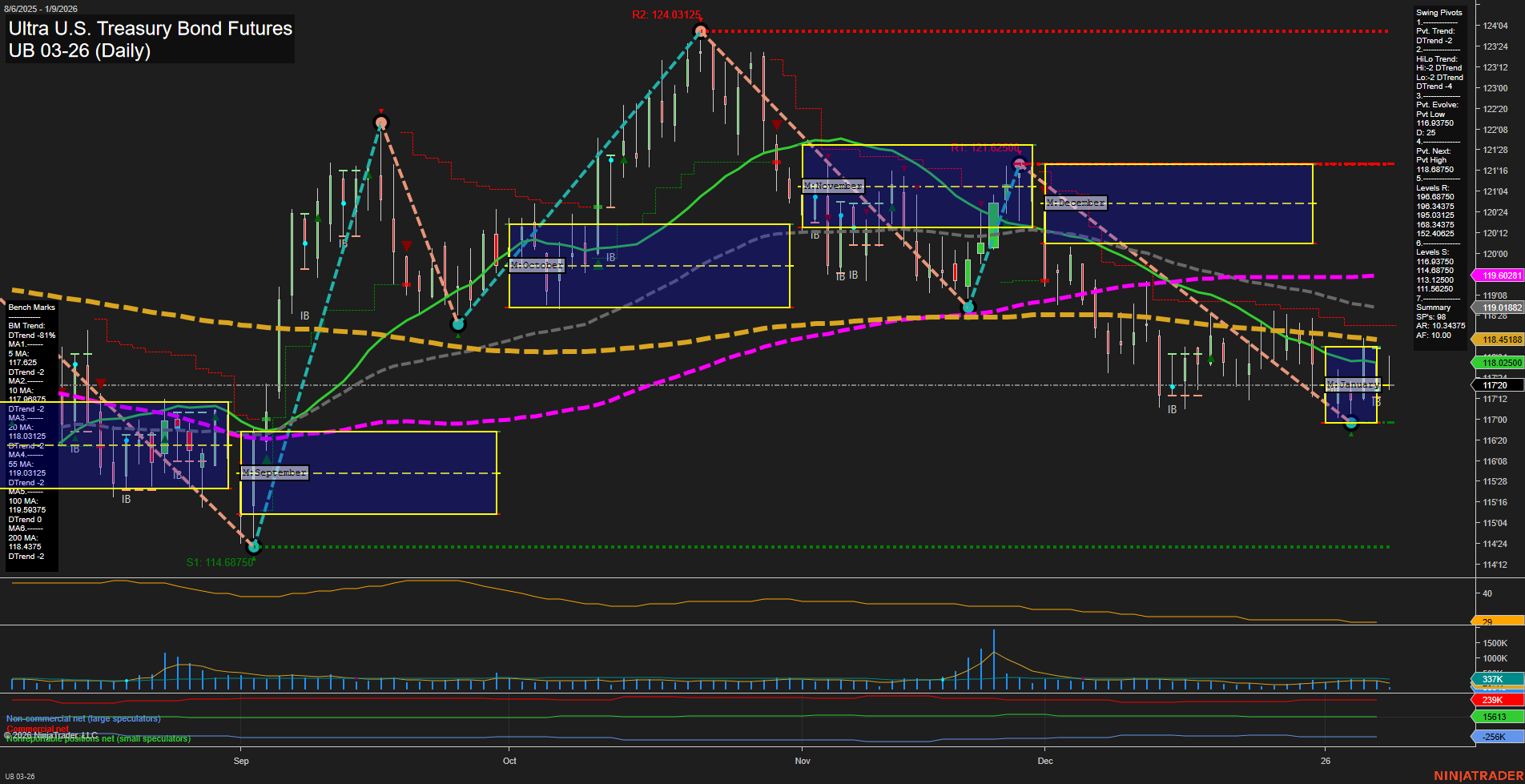Select the Swing Pivots panel heading
This screenshot has height=784, width=1525.
[1438, 13]
